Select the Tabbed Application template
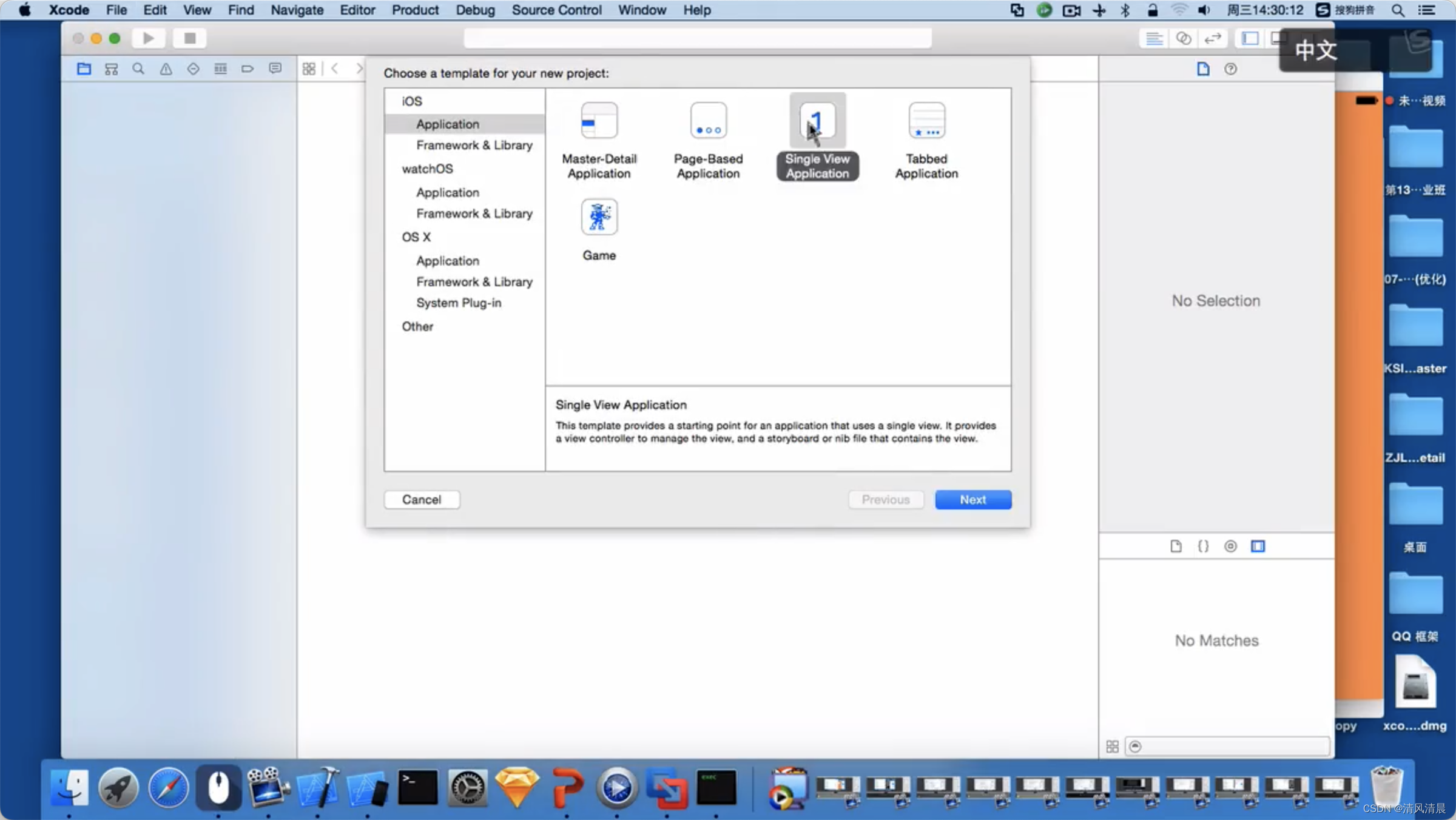The image size is (1456, 820). pos(926,141)
